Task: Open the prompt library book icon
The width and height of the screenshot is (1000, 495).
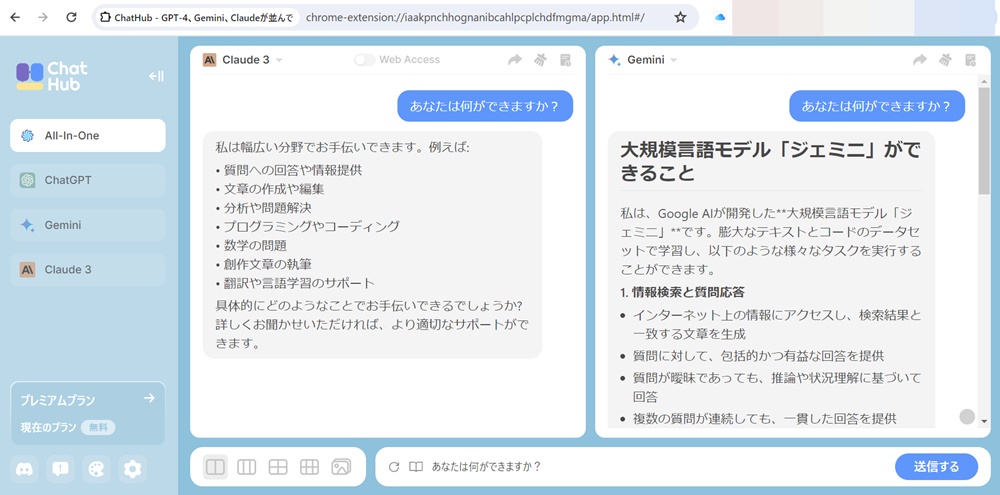Action: click(x=416, y=467)
